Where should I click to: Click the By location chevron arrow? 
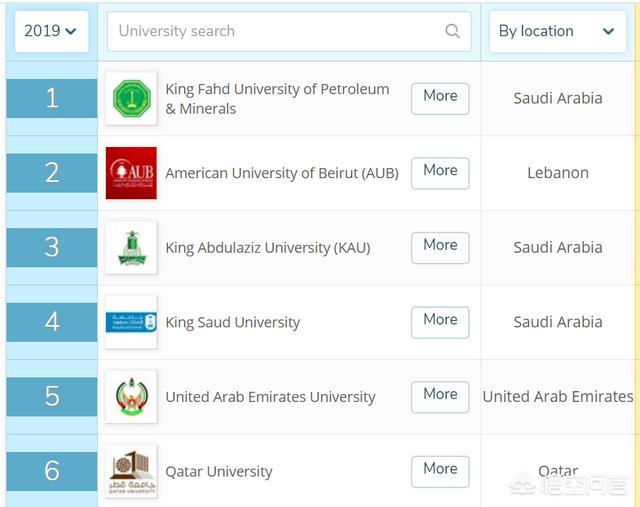coord(608,31)
